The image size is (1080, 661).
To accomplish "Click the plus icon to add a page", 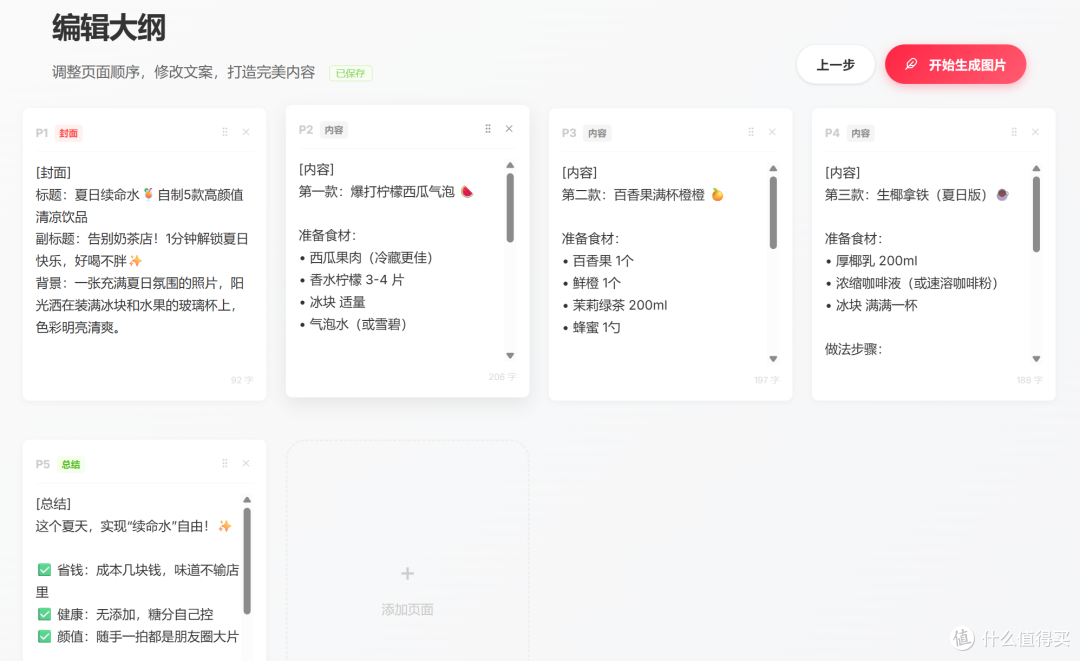I will [x=407, y=574].
